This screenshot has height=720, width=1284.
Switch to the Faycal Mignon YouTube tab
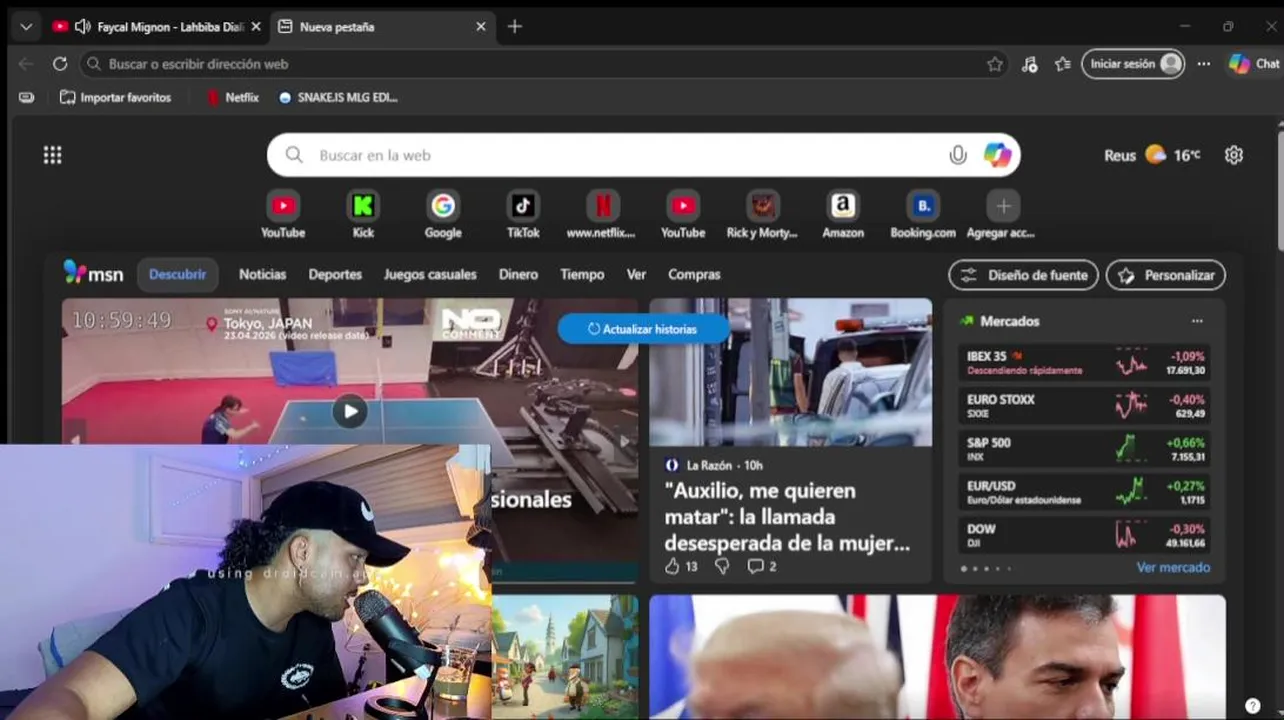pos(157,27)
